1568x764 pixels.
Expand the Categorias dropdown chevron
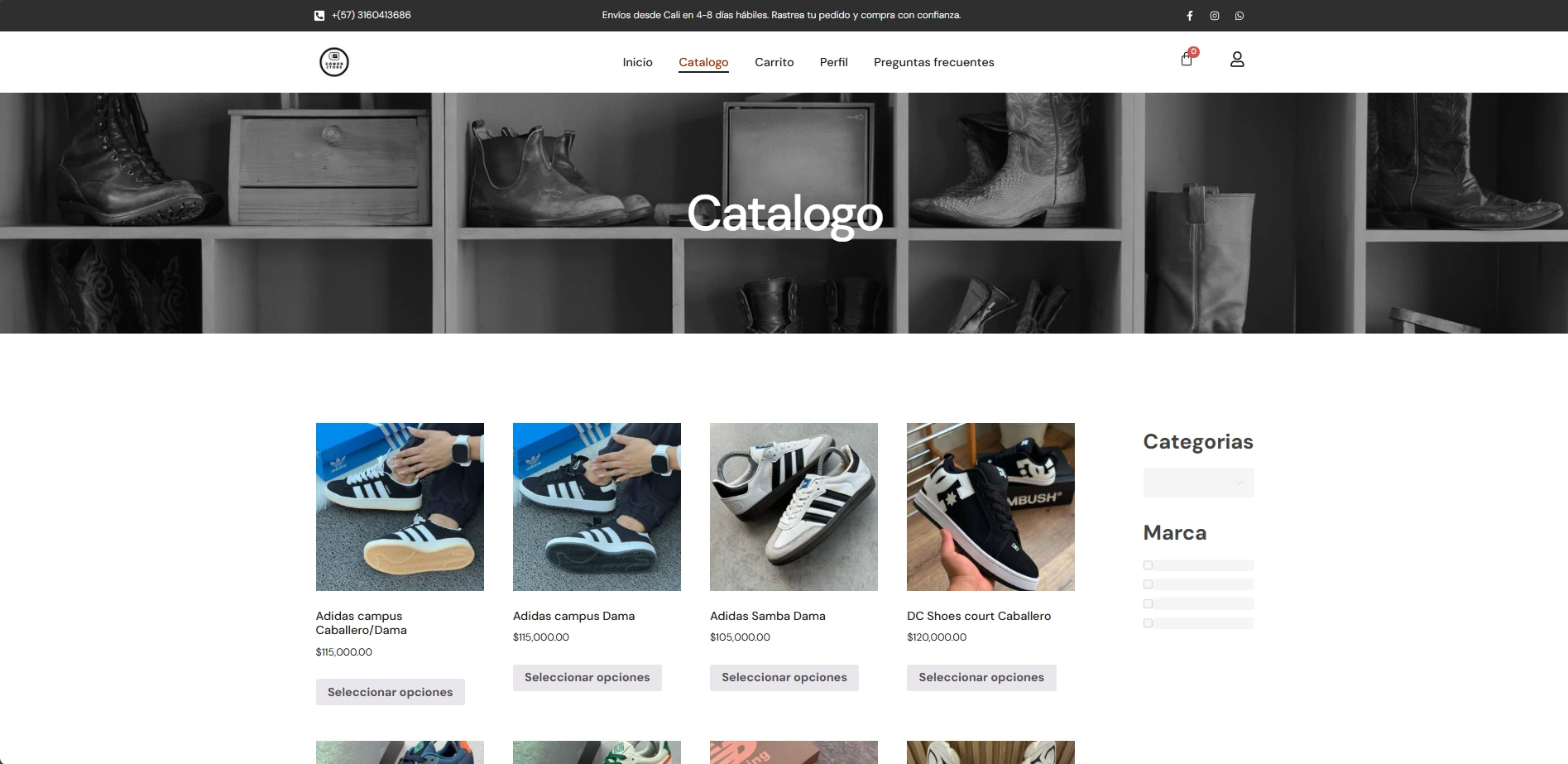pos(1239,482)
